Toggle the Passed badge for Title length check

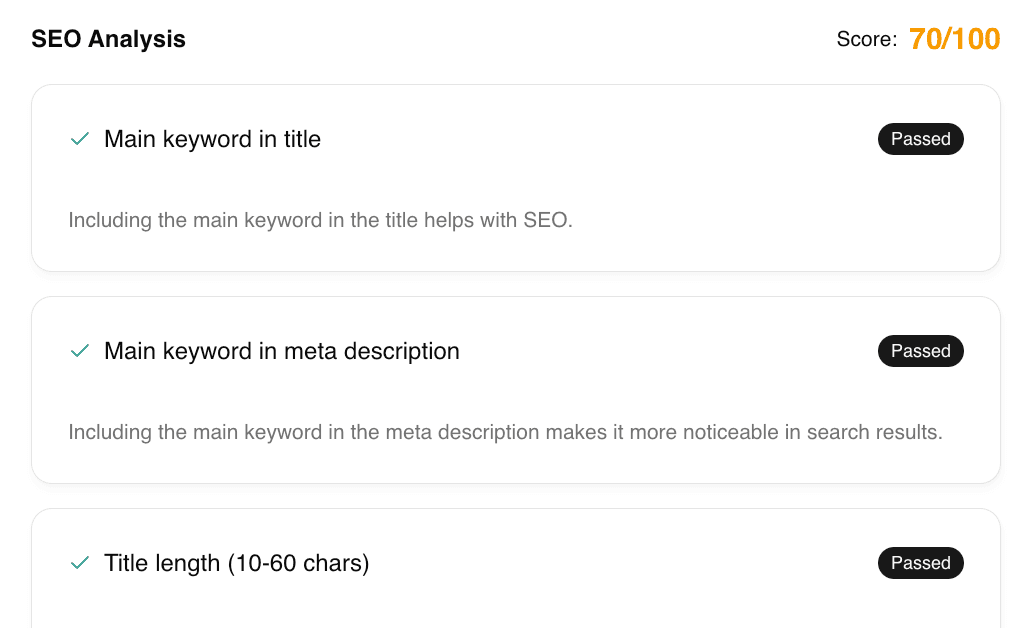(920, 563)
